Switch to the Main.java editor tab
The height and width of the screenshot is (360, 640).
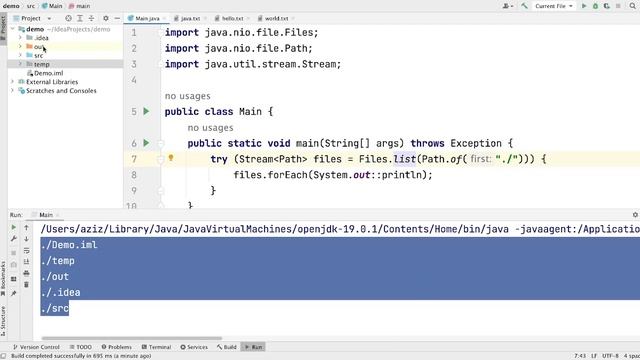(146, 18)
